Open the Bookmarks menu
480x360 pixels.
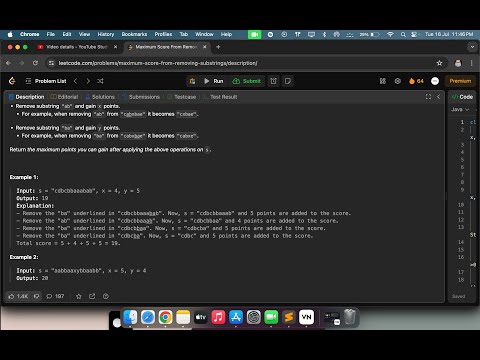pos(134,34)
